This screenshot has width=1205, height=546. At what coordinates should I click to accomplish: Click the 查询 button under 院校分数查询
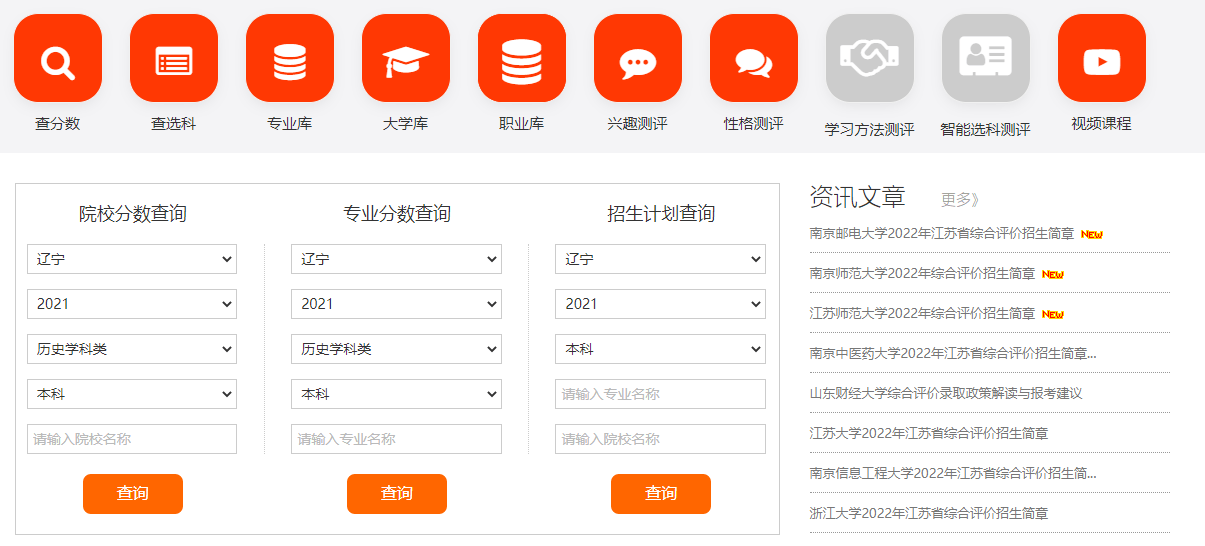[x=133, y=494]
